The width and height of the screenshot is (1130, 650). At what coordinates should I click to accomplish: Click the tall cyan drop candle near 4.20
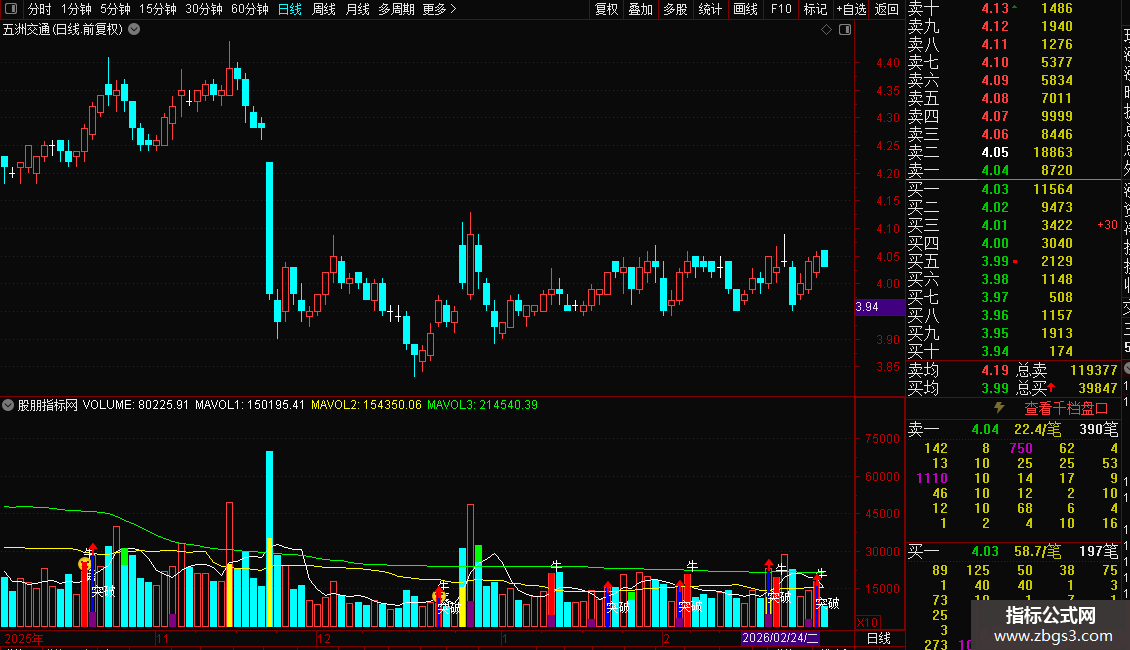coord(270,228)
